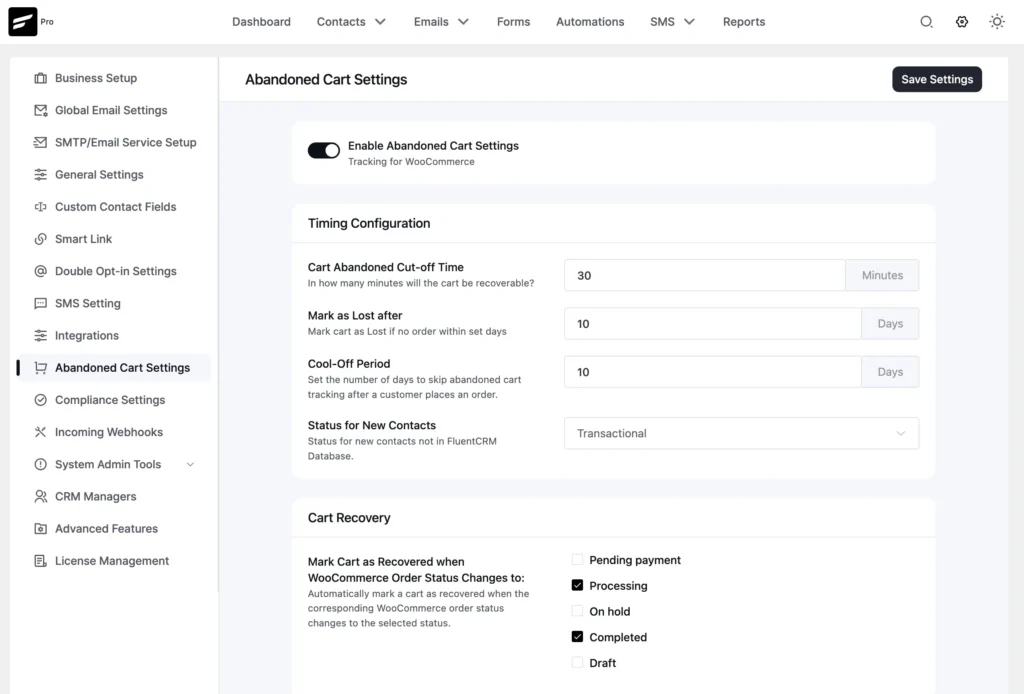Click the Save Settings button

point(937,79)
